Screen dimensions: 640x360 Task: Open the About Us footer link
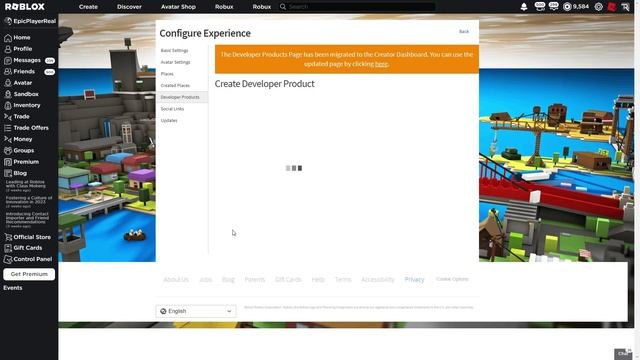coord(176,280)
